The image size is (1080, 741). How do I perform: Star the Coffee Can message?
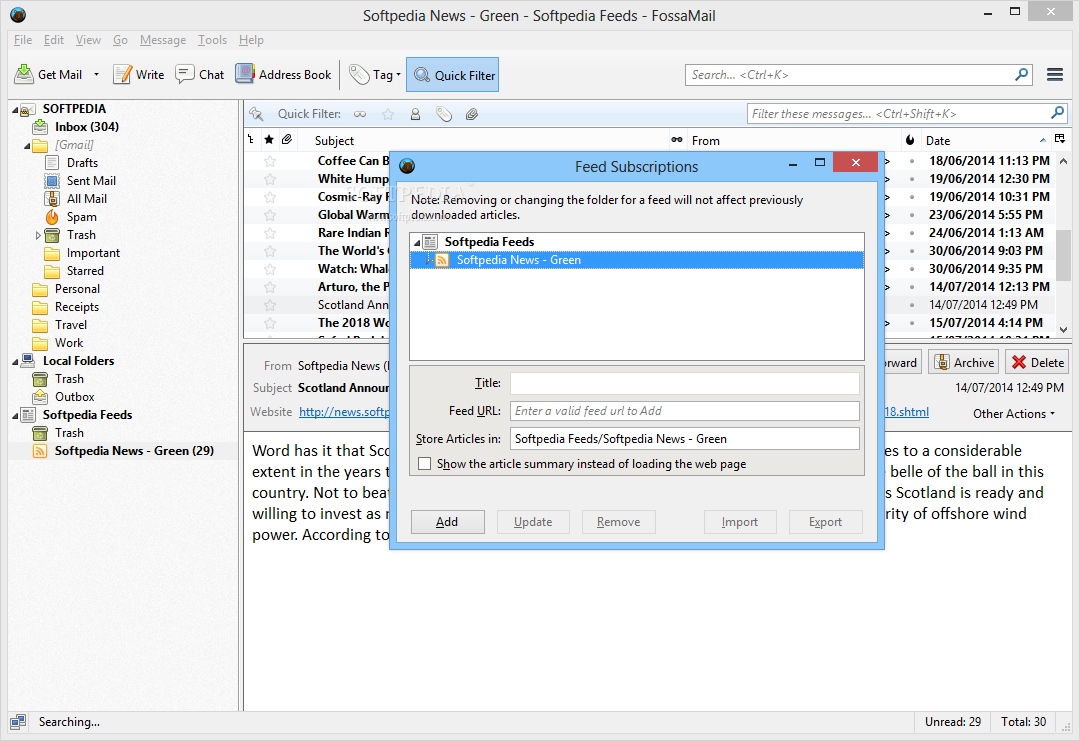pyautogui.click(x=270, y=161)
